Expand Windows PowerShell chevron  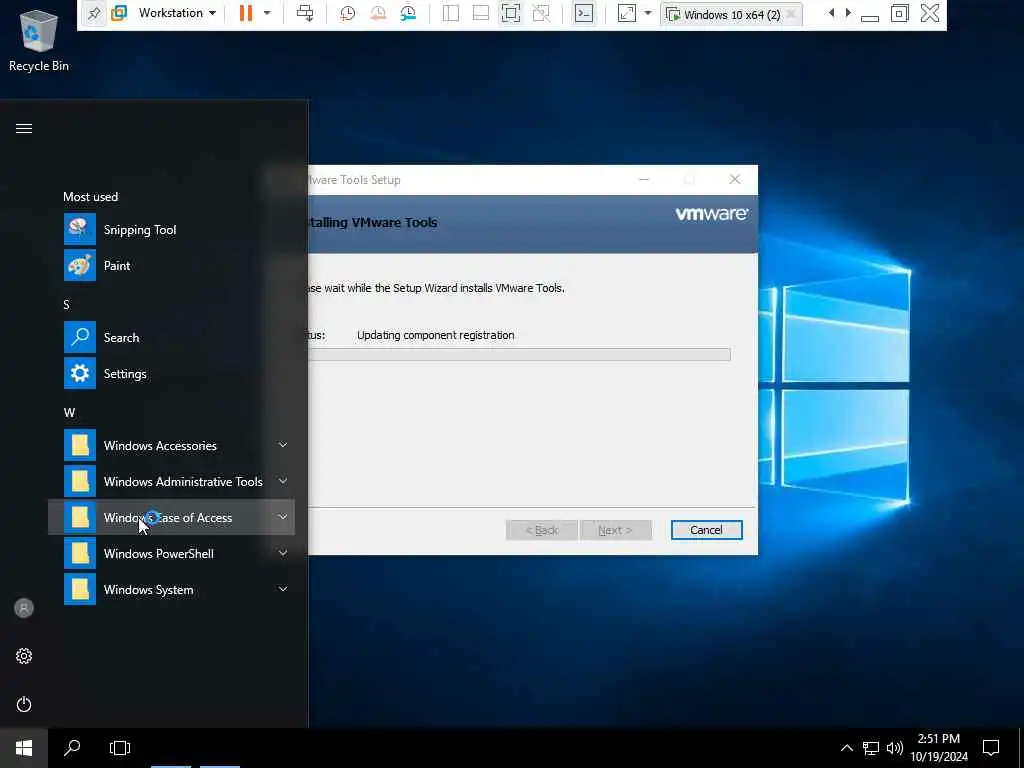click(283, 552)
